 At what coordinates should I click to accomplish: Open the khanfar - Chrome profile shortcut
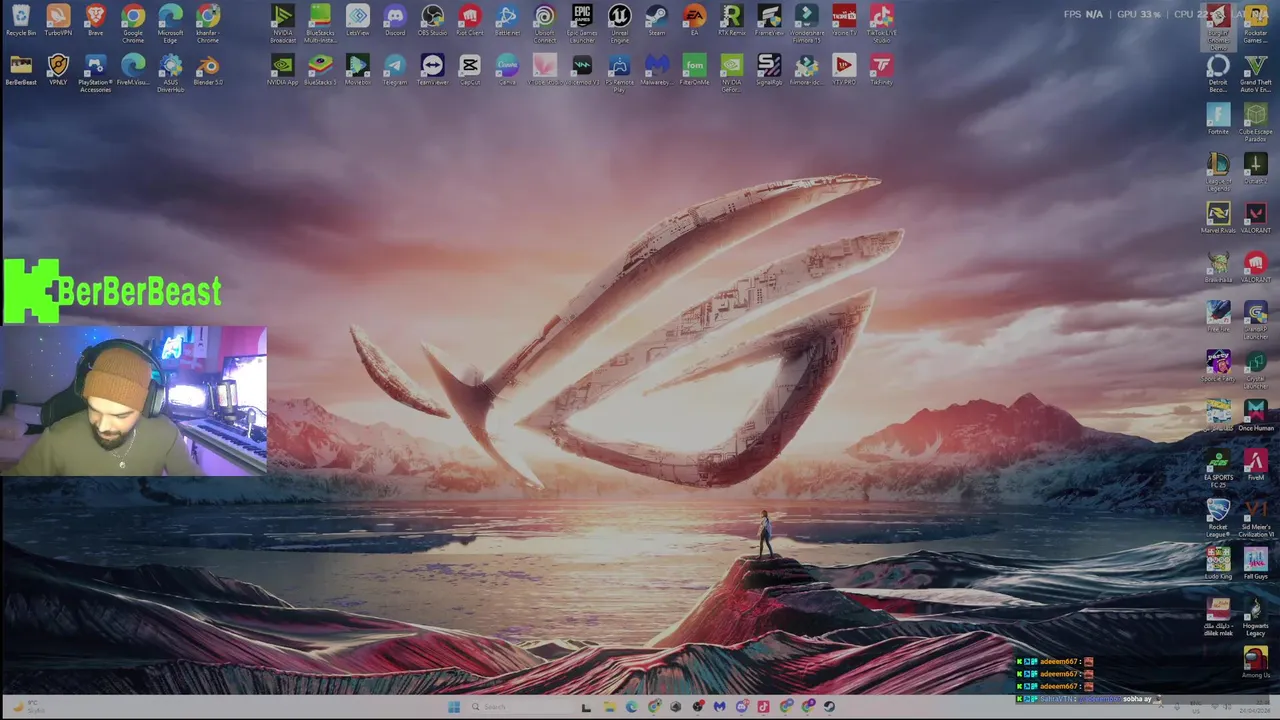click(208, 24)
